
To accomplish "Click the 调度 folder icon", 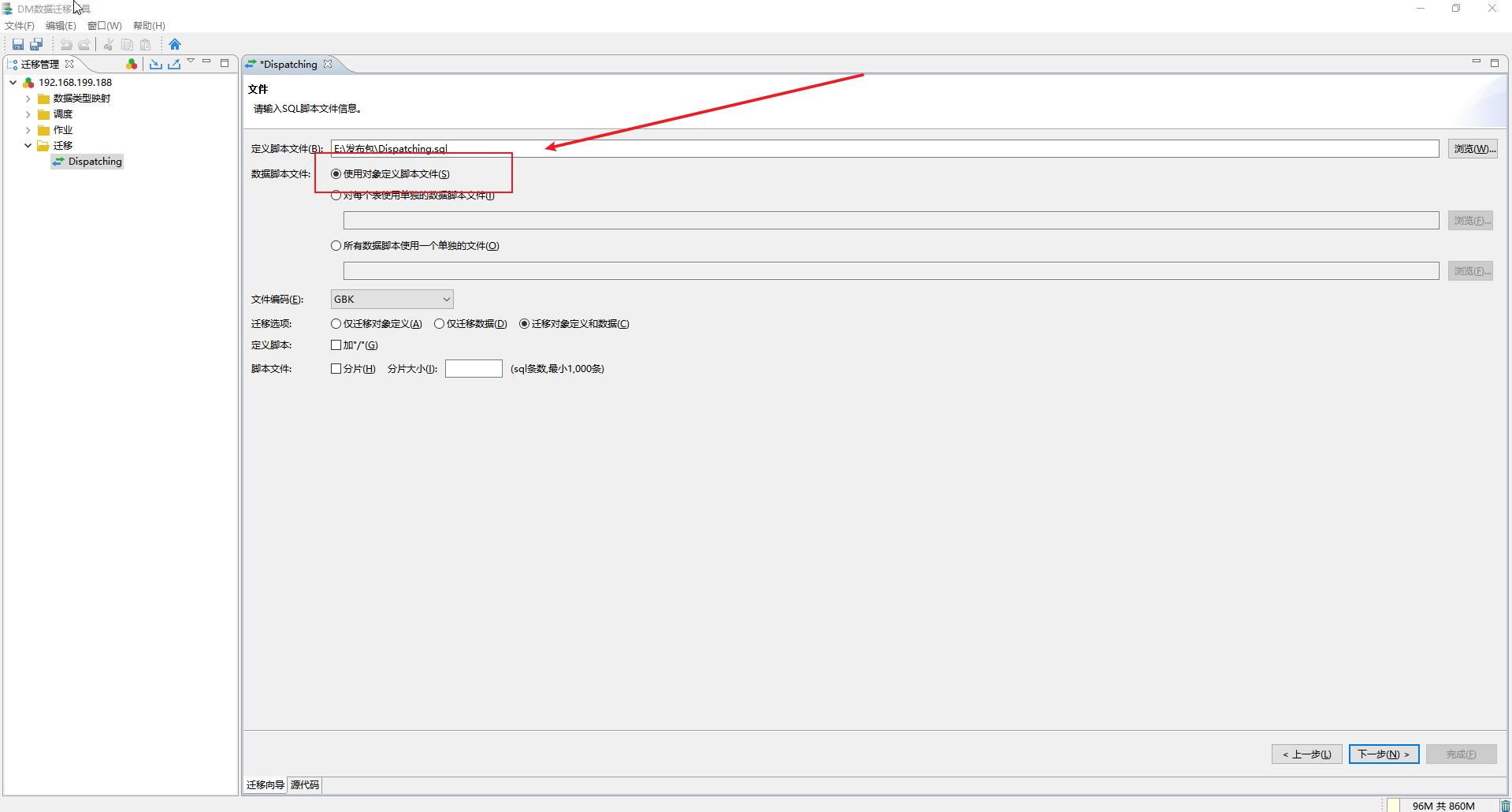I will 44,114.
